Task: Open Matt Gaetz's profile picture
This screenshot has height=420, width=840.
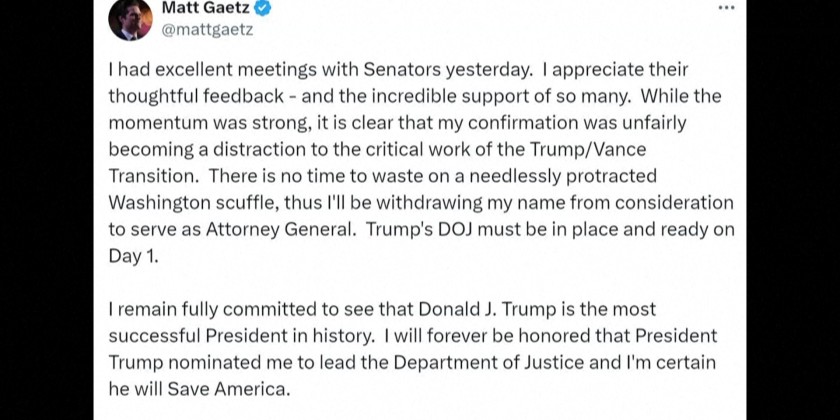Action: pyautogui.click(x=130, y=18)
